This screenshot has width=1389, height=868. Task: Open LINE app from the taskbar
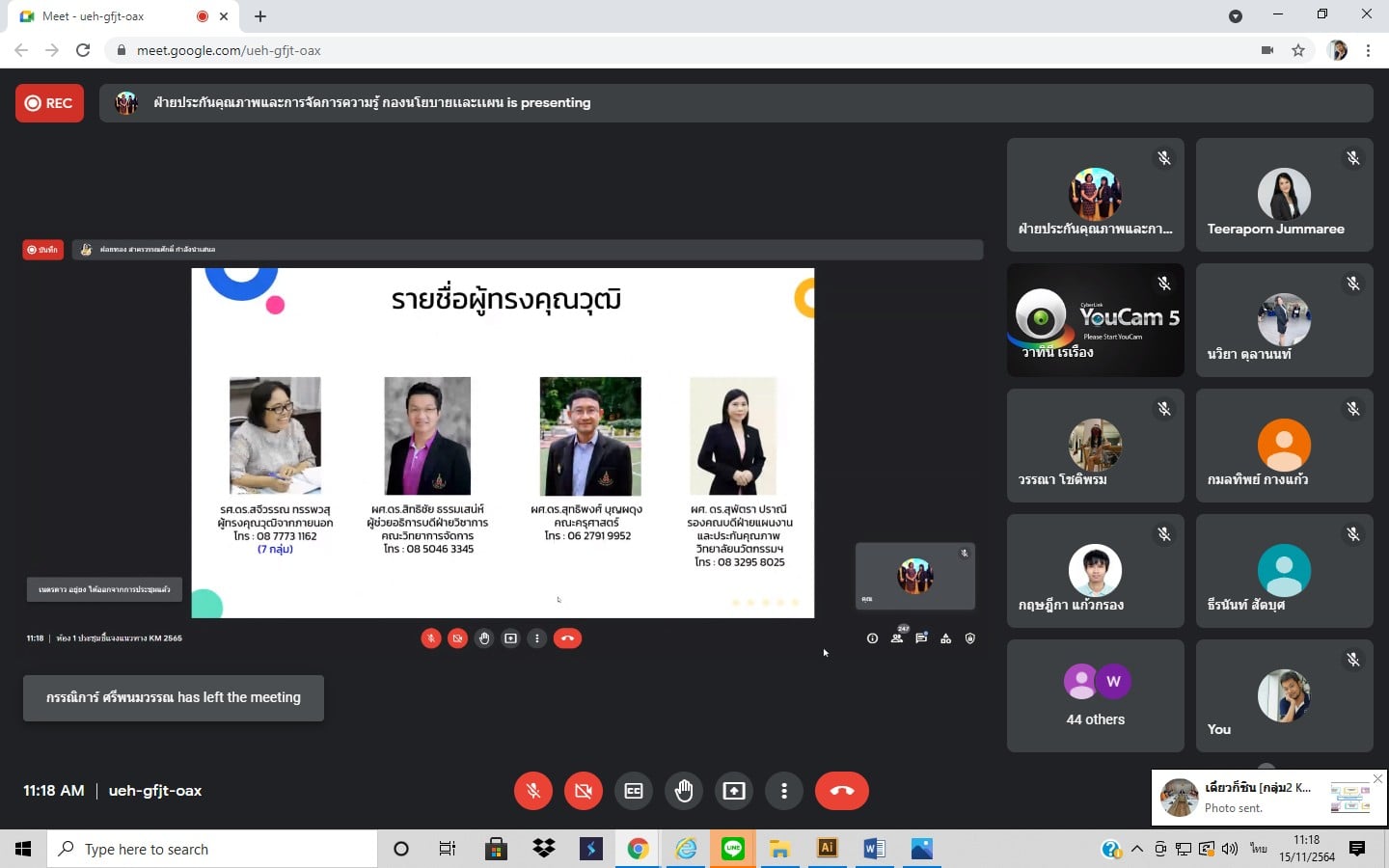coord(733,849)
